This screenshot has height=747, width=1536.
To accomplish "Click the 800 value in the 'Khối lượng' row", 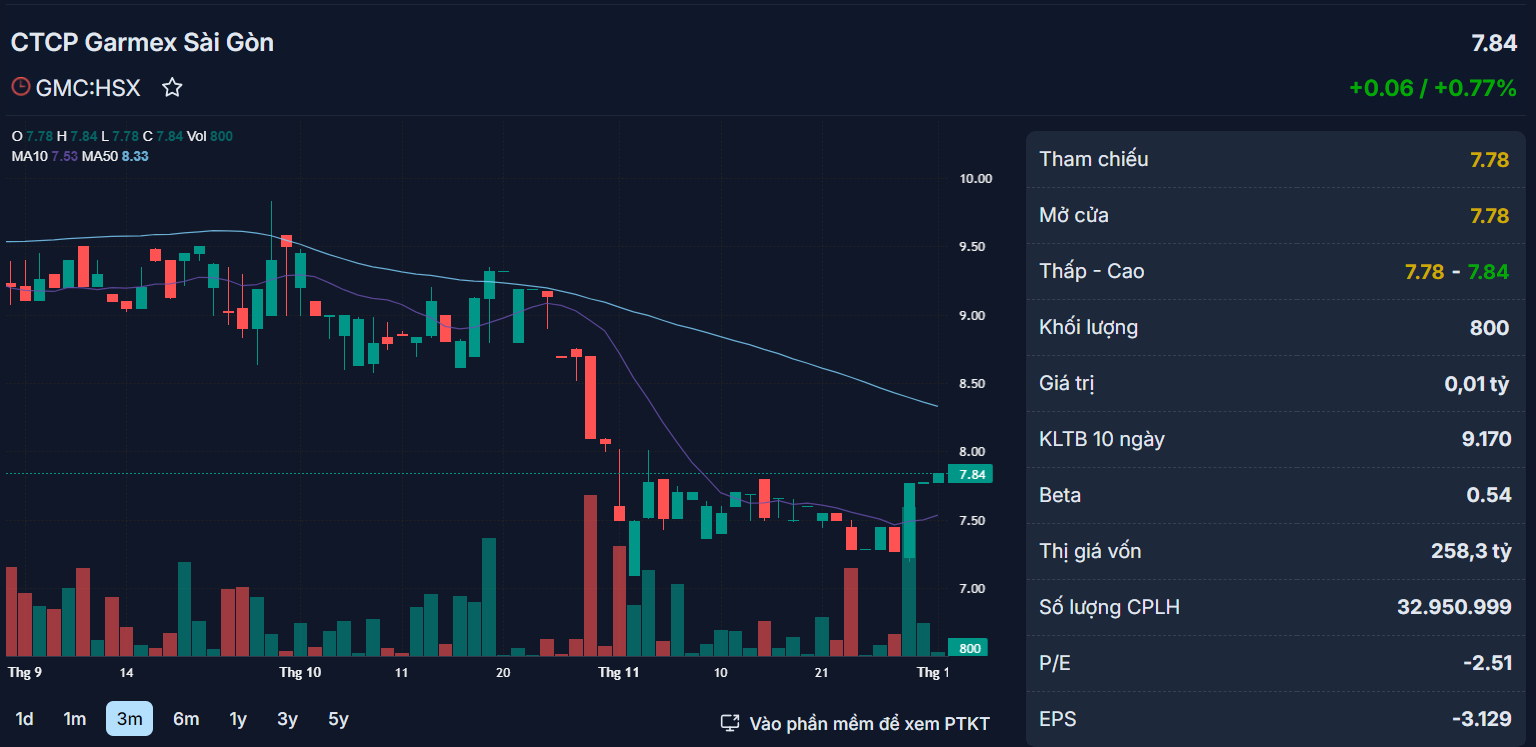I will 1490,327.
